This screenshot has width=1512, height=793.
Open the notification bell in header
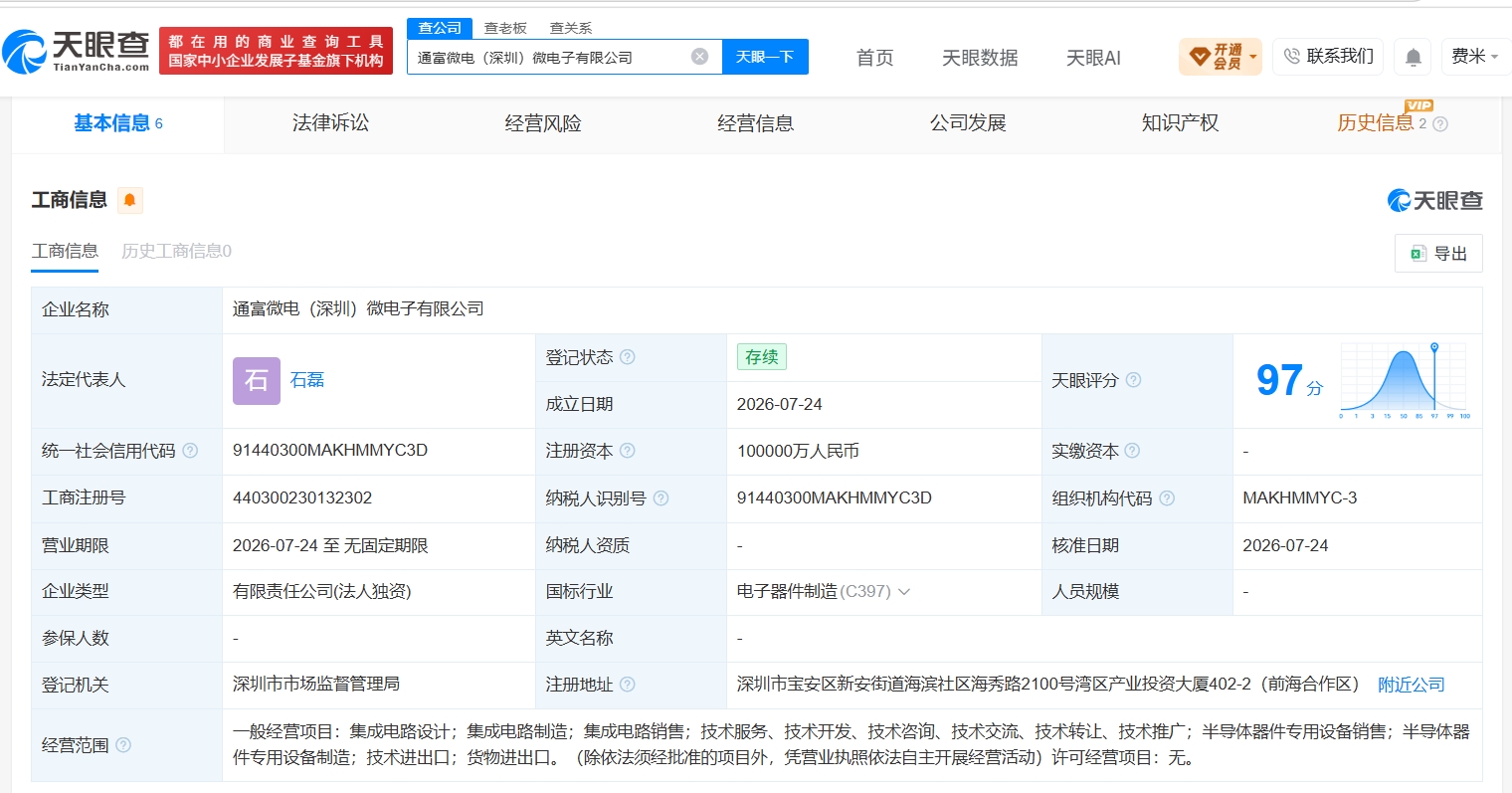1413,58
